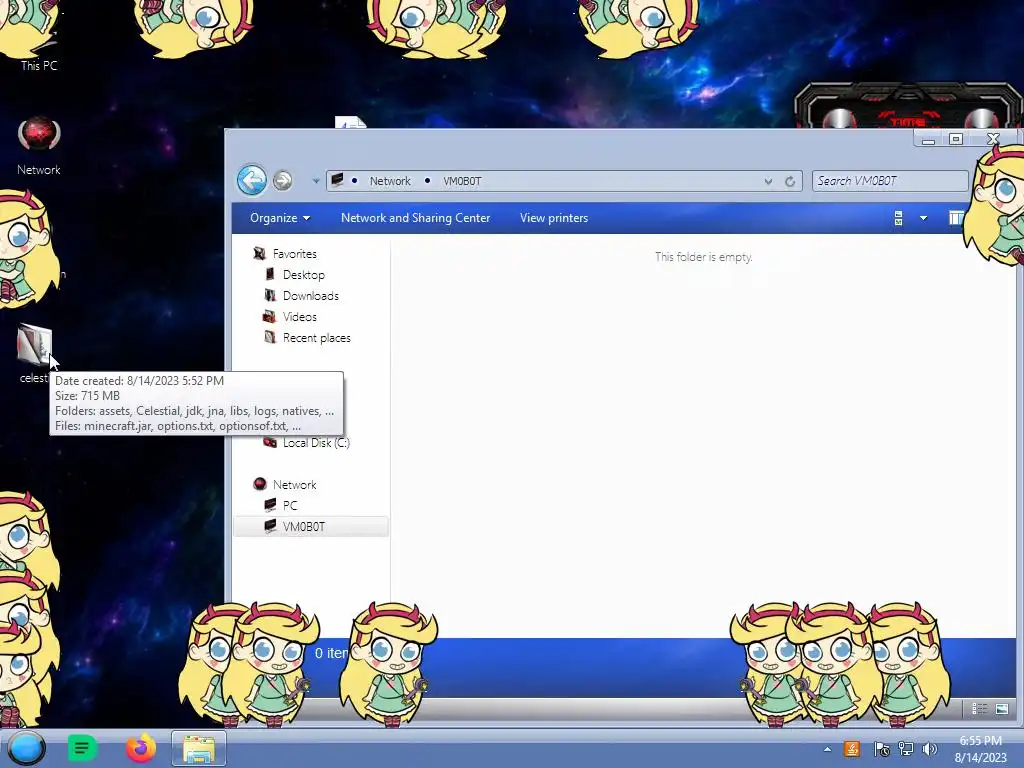Open Network and Sharing Center

(415, 218)
